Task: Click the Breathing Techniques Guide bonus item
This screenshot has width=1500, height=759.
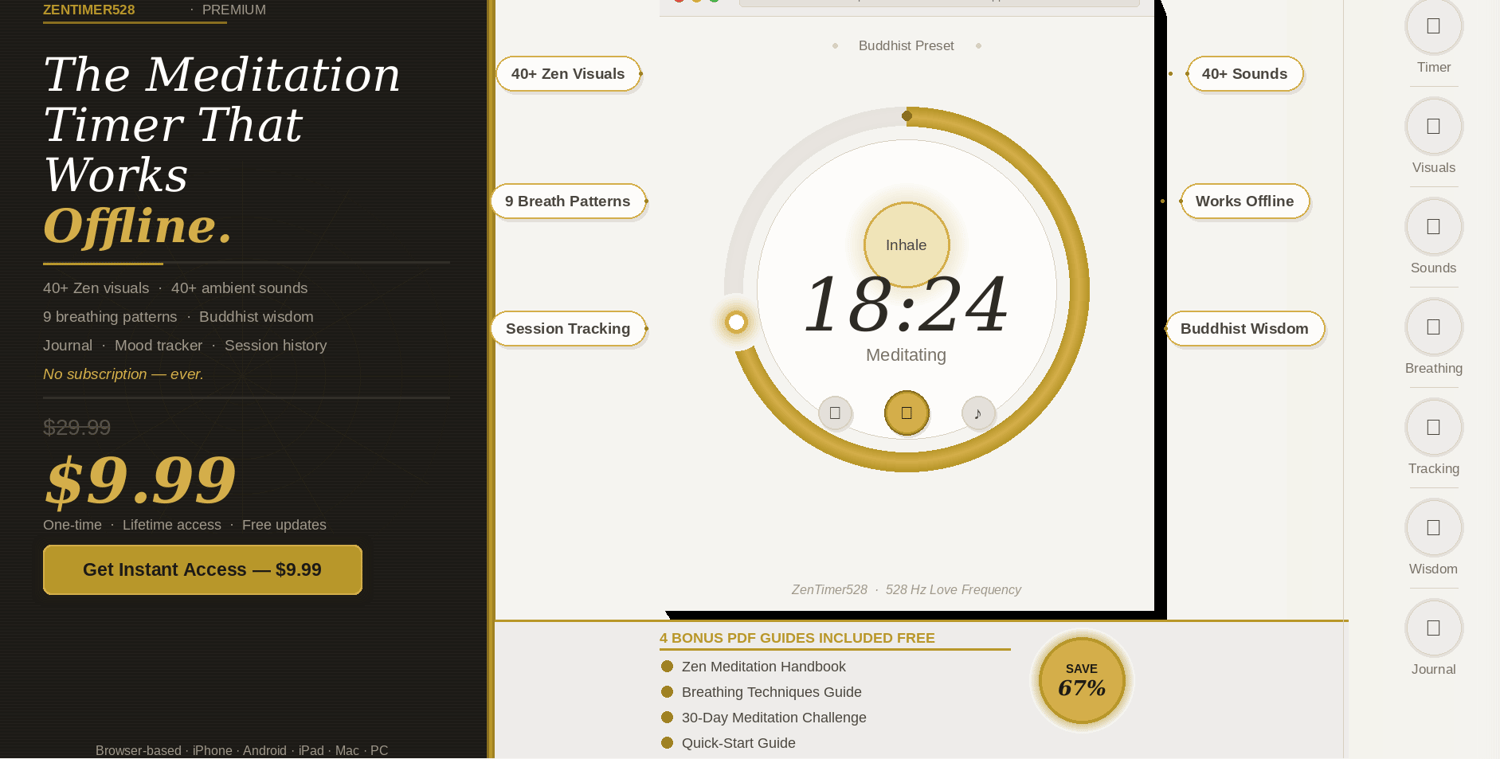Action: (771, 692)
